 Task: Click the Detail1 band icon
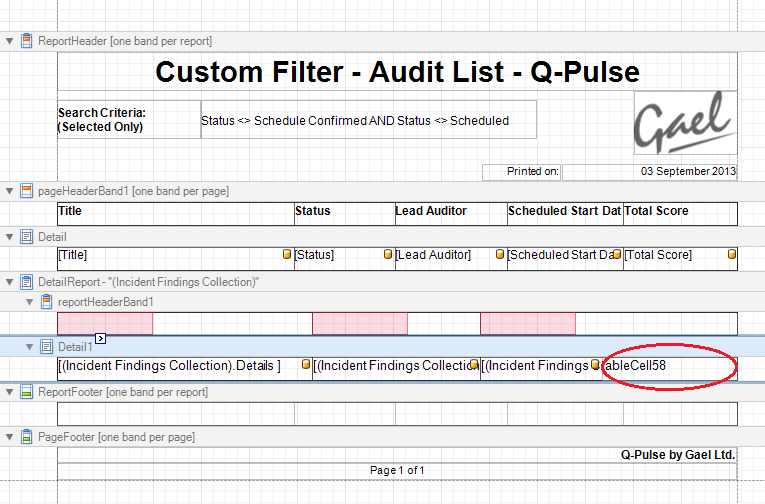click(x=46, y=347)
